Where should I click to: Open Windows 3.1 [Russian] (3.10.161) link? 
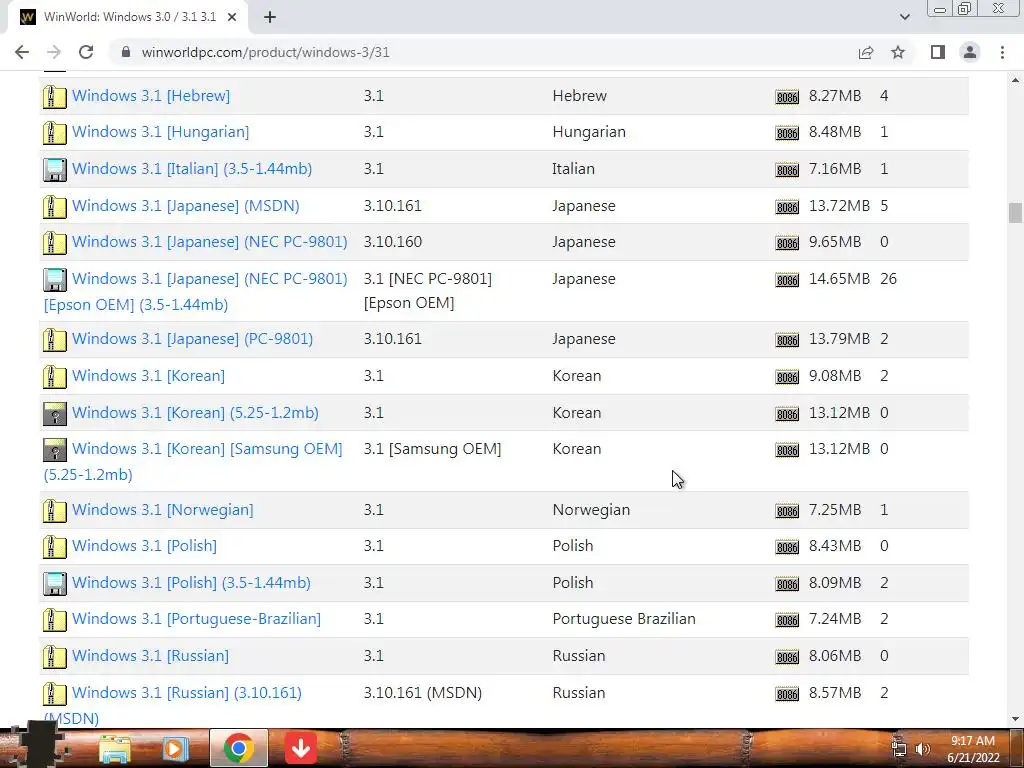(x=187, y=693)
